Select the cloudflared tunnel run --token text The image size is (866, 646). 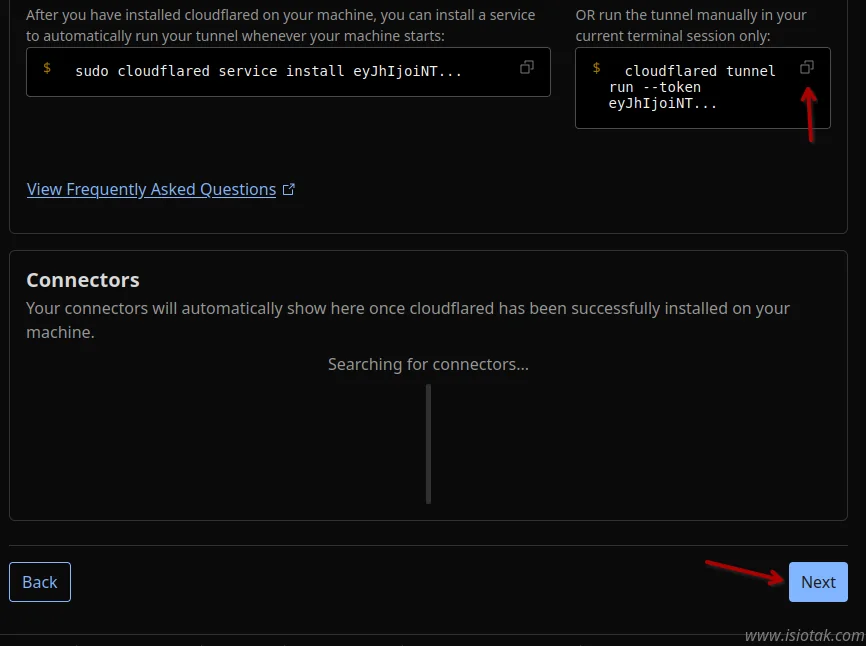coord(691,87)
